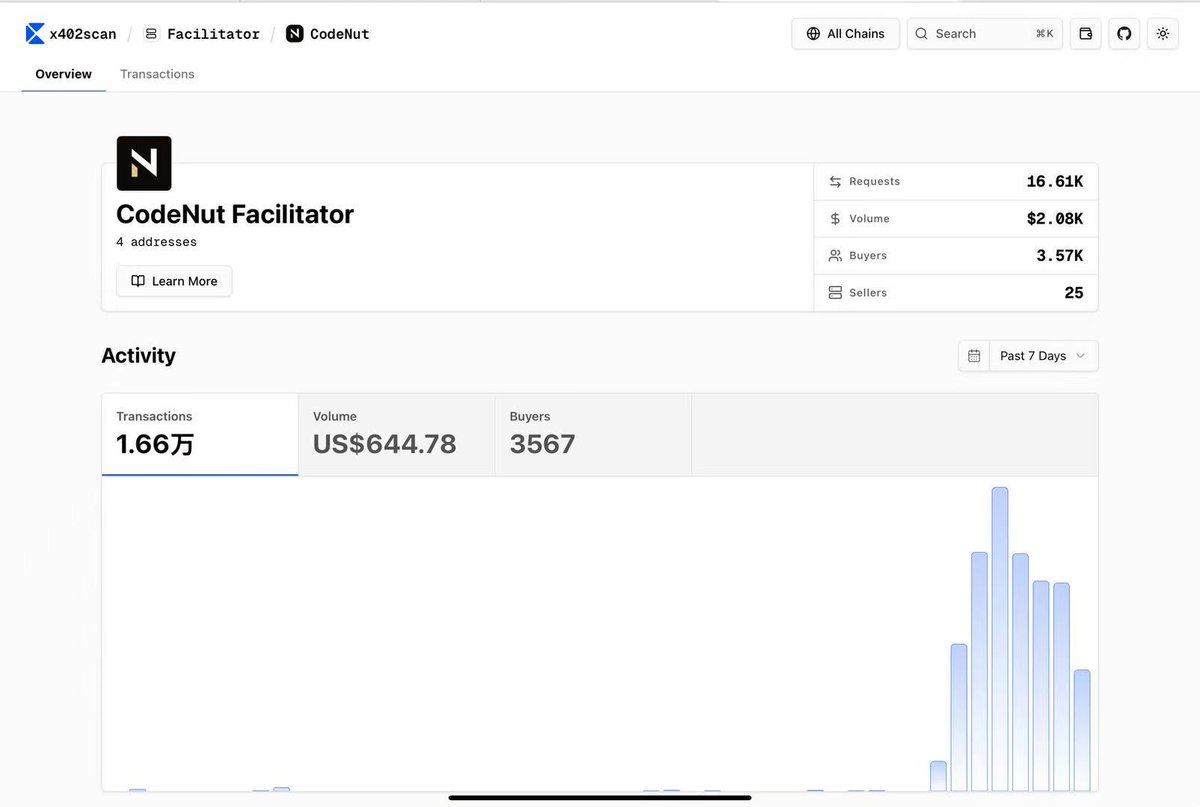Viewport: 1200px width, 807px height.
Task: Select the Buyers 3567 metric tab
Action: tap(593, 435)
